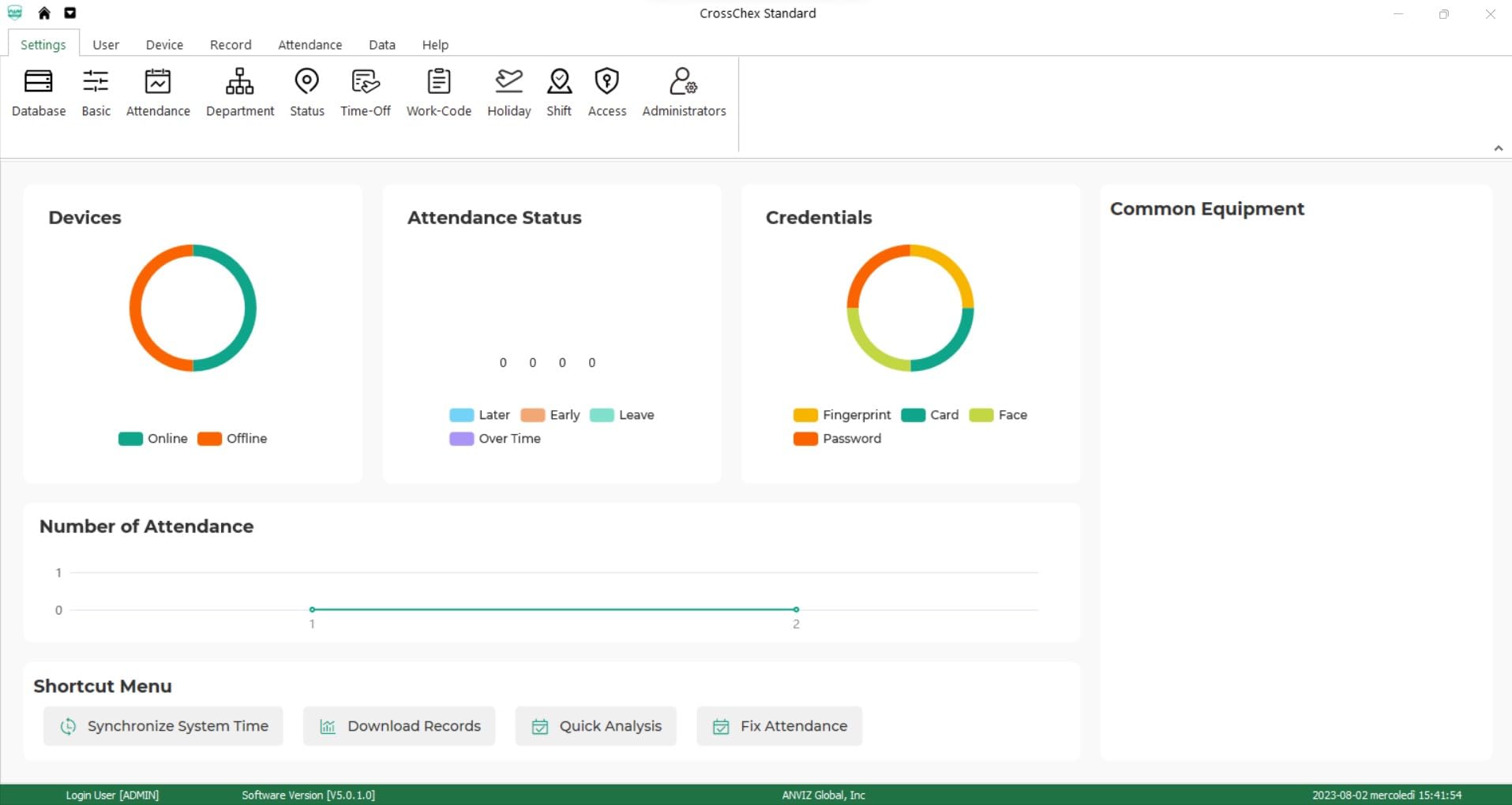Collapse the ribbon with the chevron
This screenshot has height=805, width=1512.
click(x=1498, y=148)
